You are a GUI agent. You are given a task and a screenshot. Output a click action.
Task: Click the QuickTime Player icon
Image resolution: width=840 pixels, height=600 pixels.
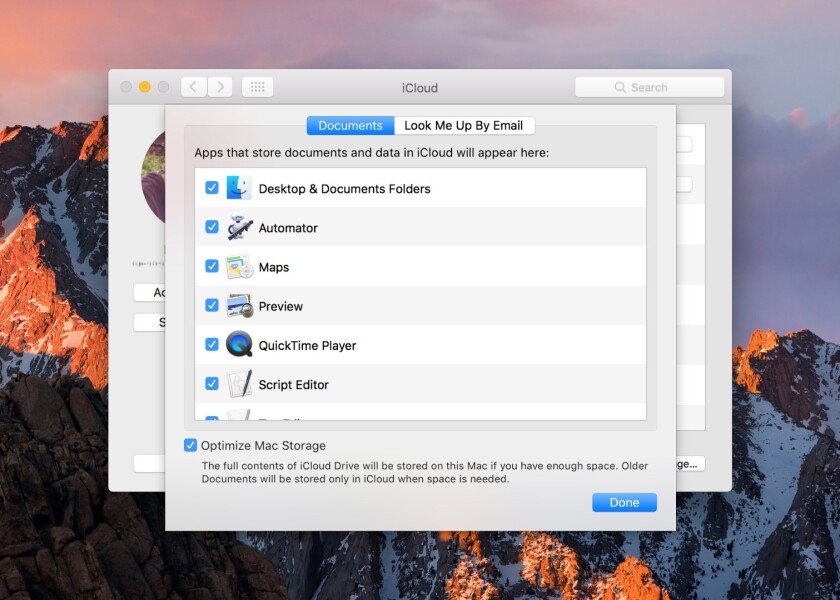(x=239, y=344)
